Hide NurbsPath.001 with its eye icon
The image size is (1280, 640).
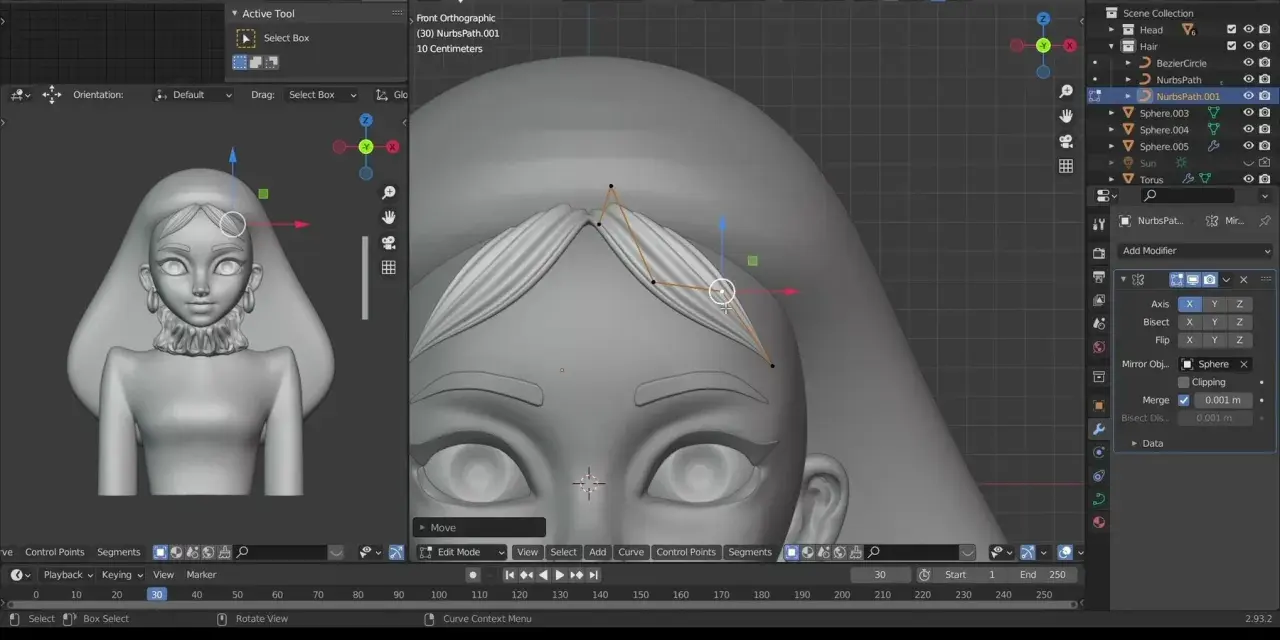[1248, 96]
